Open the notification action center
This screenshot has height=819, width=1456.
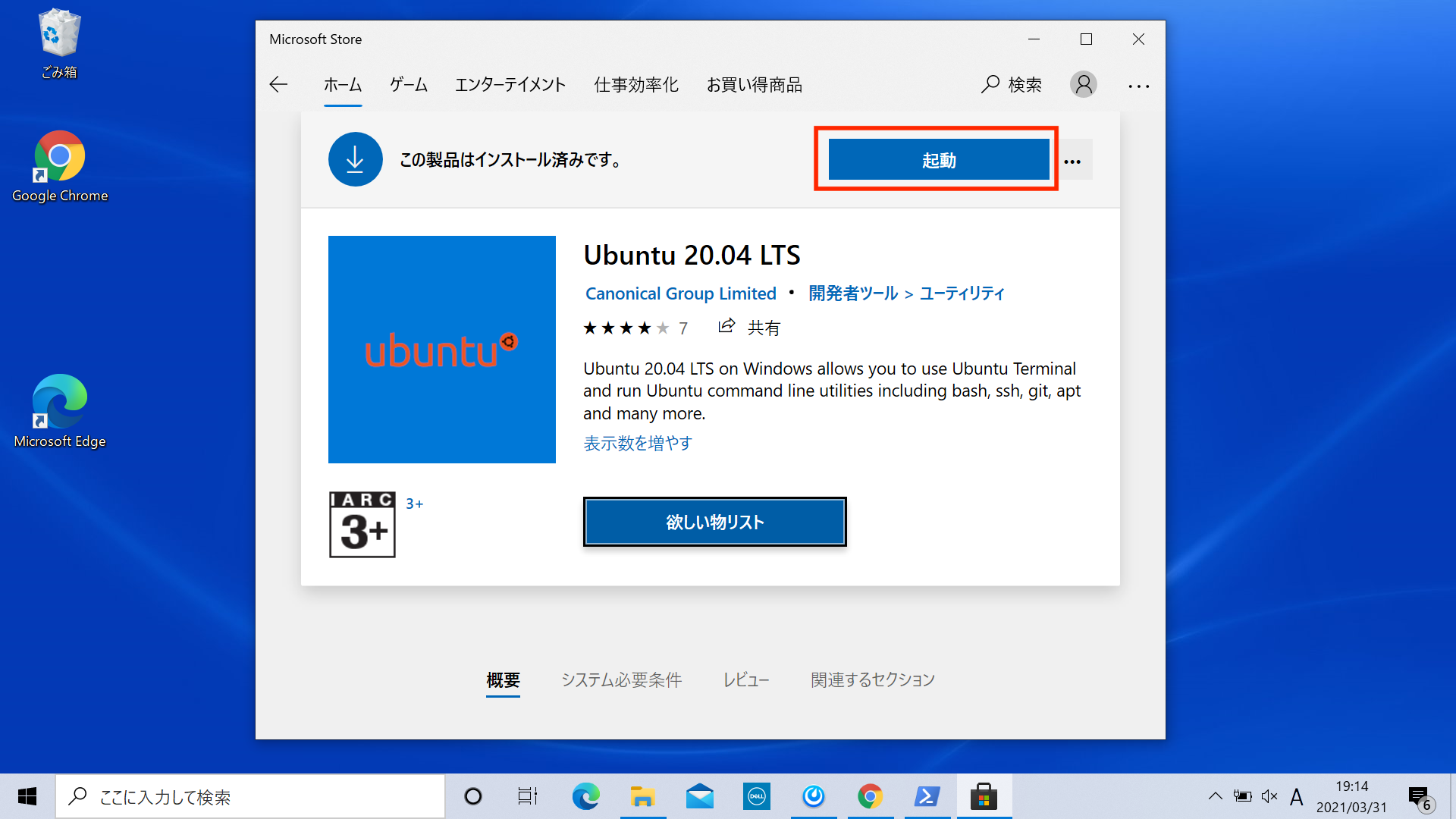coord(1420,798)
